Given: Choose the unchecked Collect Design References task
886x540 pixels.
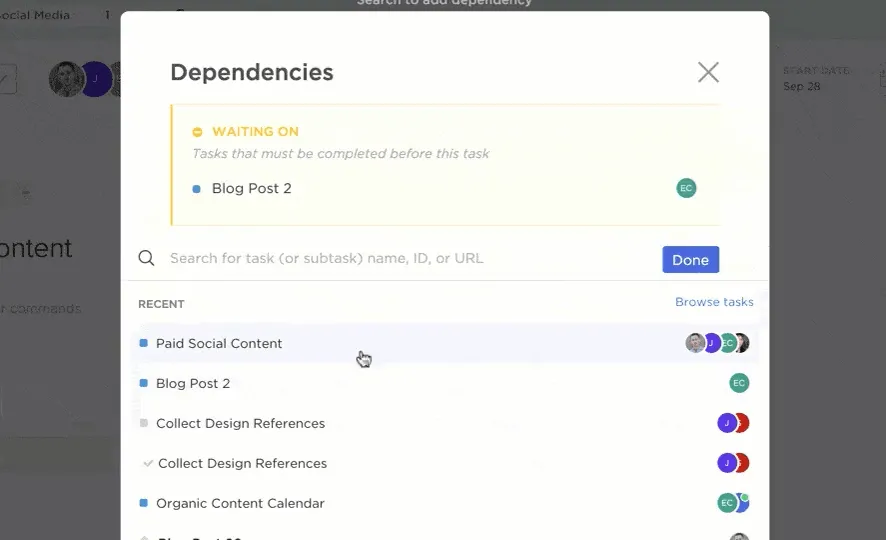Looking at the screenshot, I should 445,423.
